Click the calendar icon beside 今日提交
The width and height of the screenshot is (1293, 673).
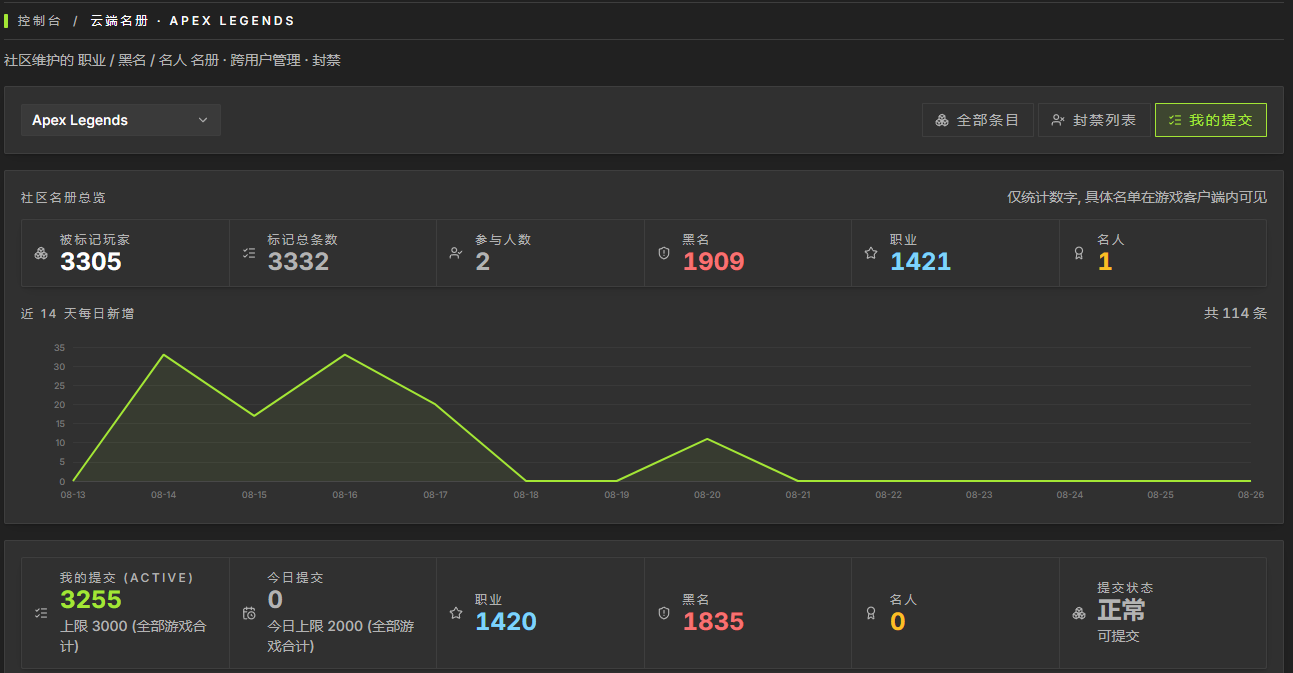(x=249, y=613)
